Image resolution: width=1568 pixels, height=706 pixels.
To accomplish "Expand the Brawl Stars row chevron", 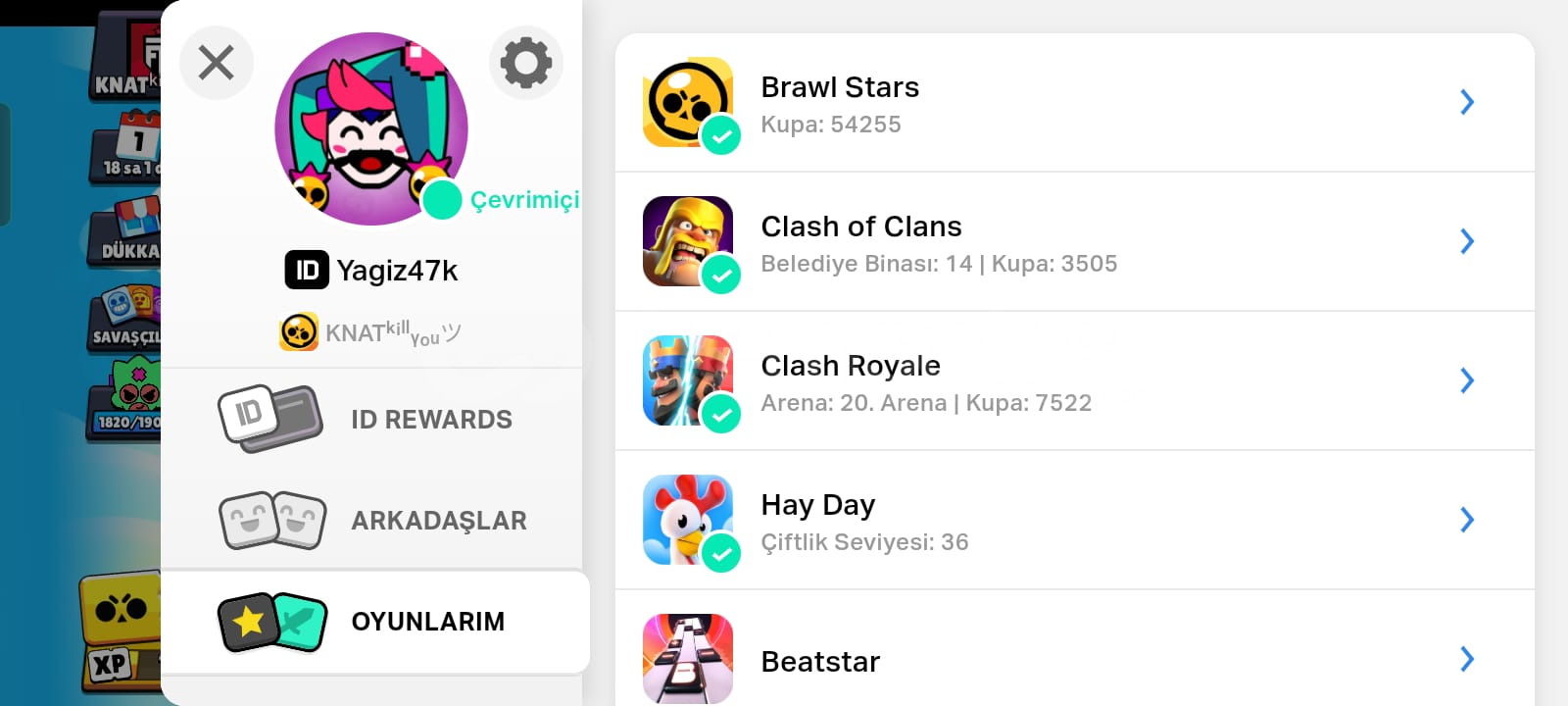I will click(x=1467, y=102).
